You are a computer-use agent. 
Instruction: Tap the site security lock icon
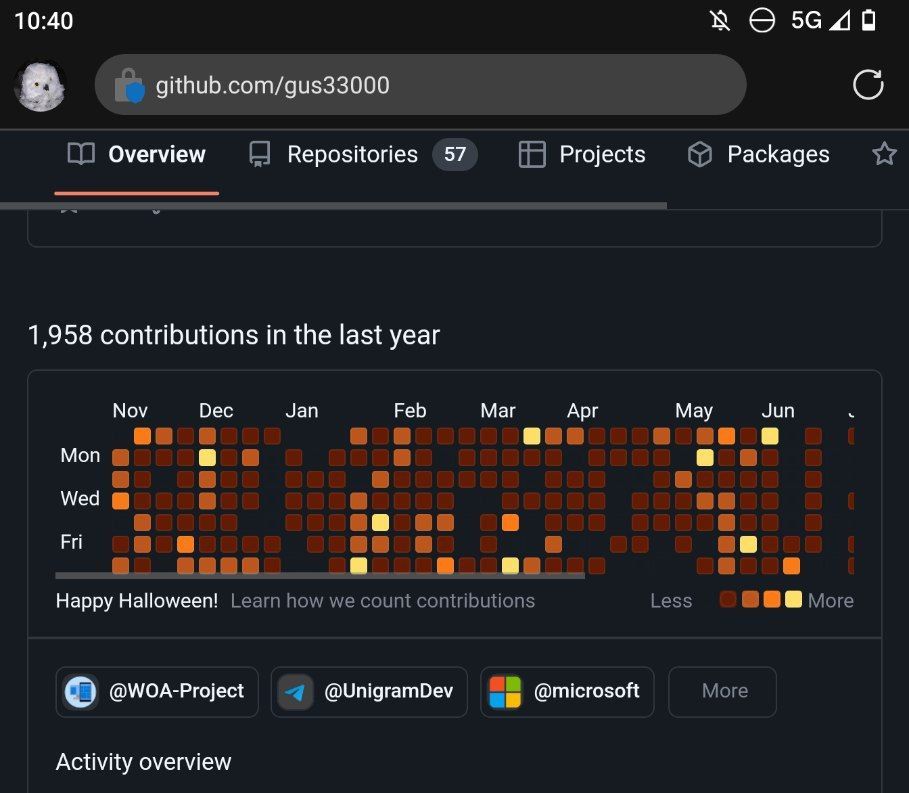[x=129, y=85]
